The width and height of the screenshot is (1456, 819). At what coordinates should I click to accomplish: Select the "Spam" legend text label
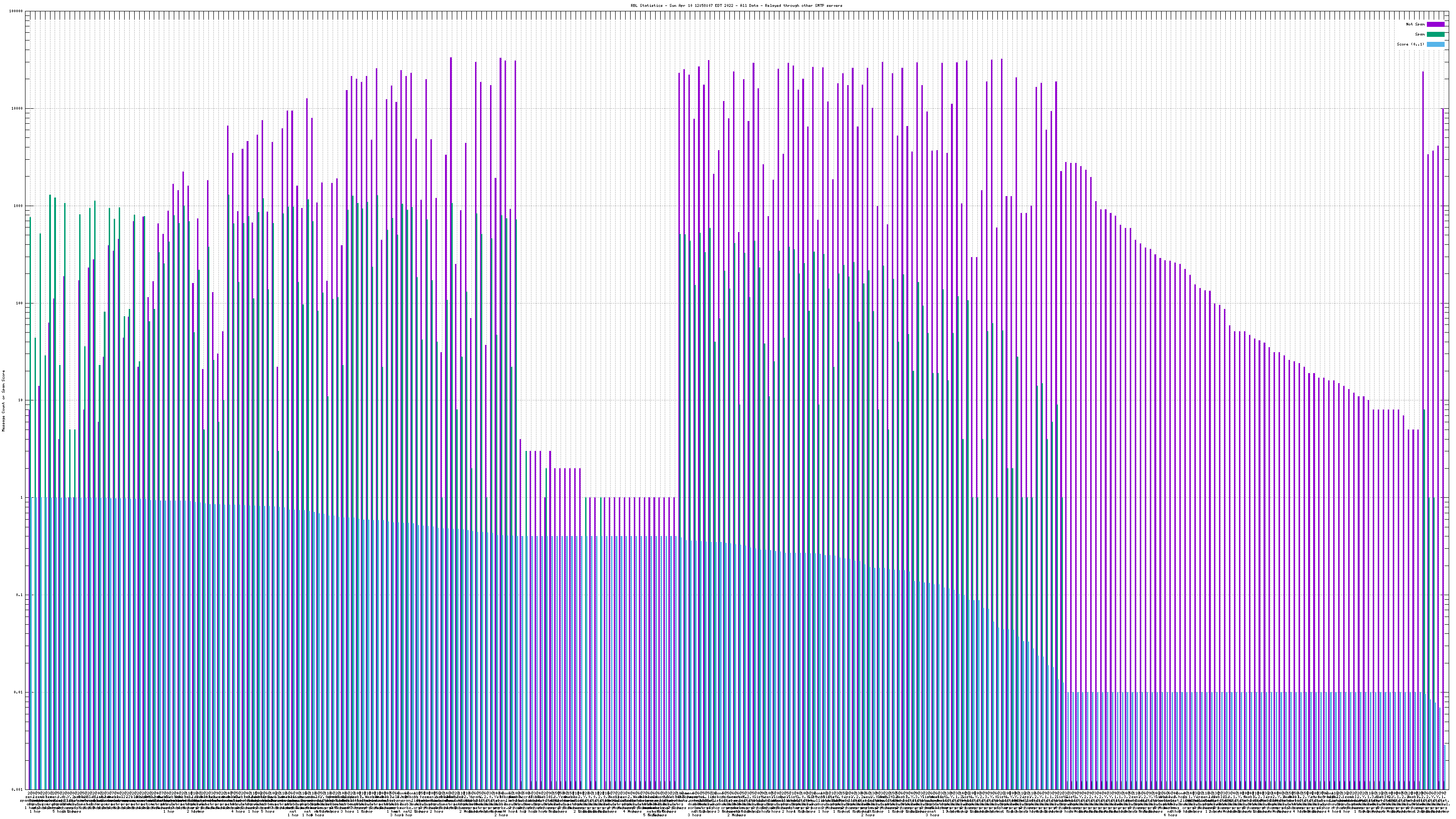click(x=1420, y=35)
